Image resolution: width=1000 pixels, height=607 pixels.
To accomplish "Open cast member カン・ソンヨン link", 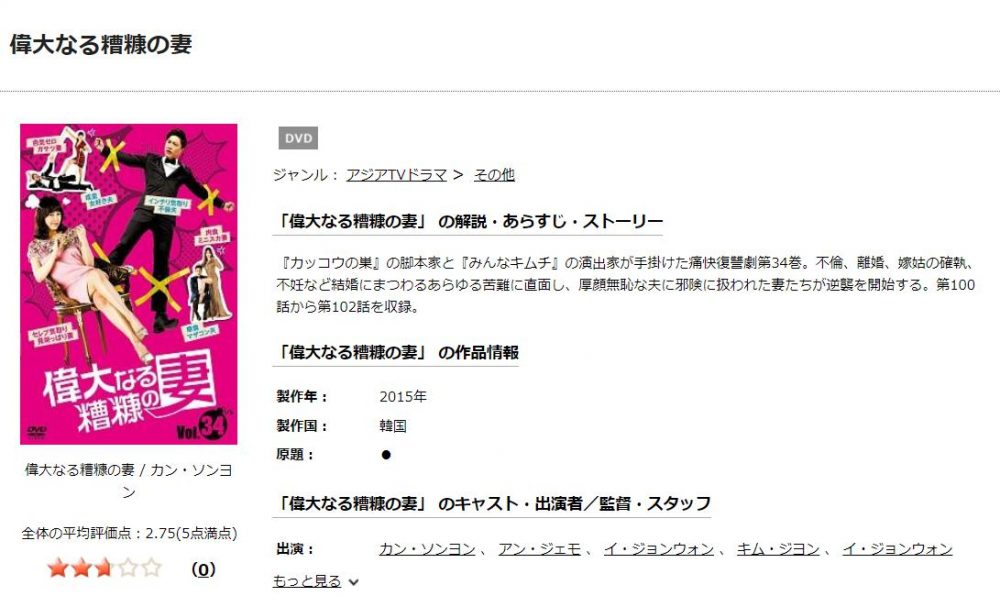I will pos(427,549).
